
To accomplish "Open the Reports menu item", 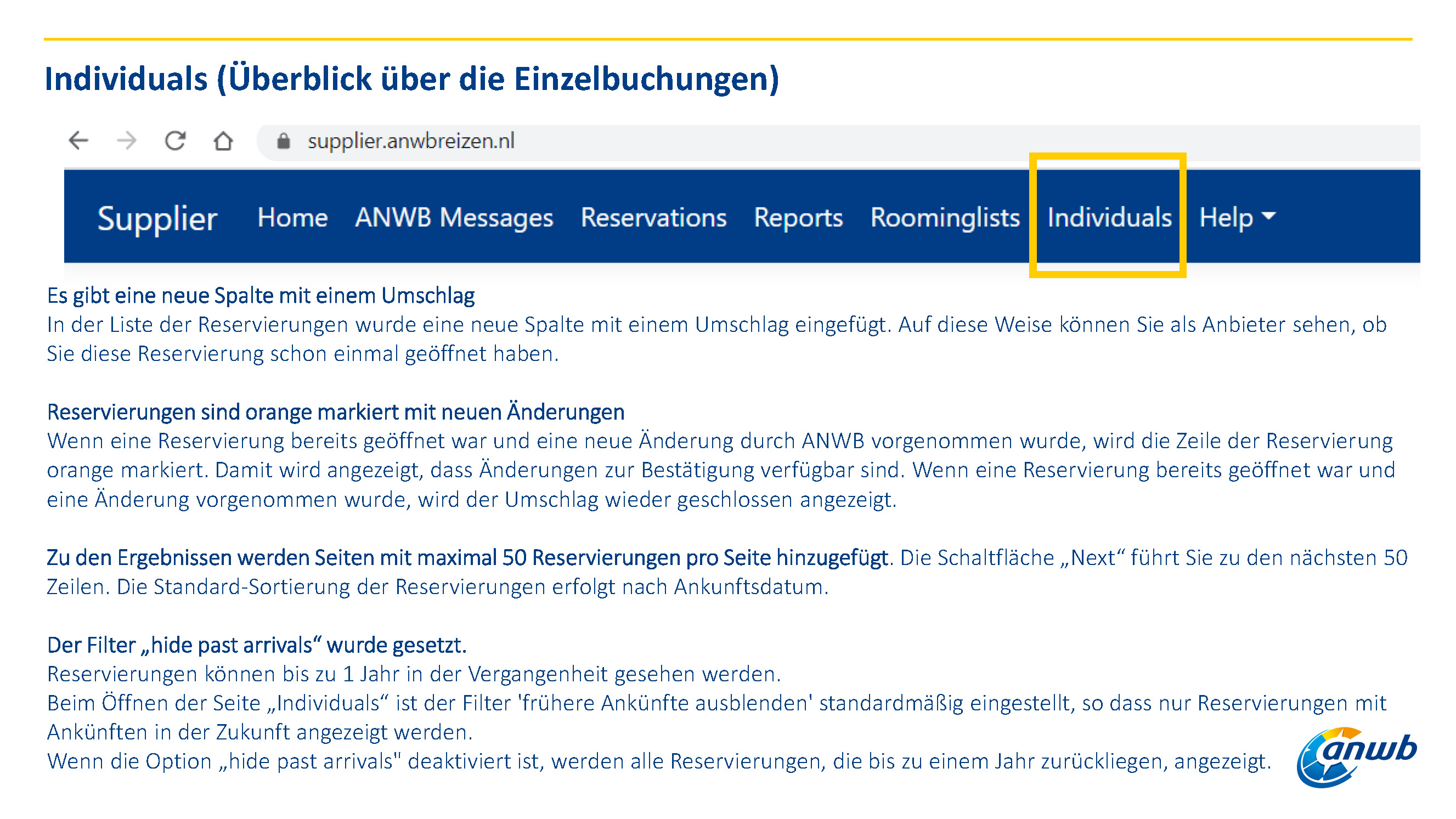I will point(798,218).
